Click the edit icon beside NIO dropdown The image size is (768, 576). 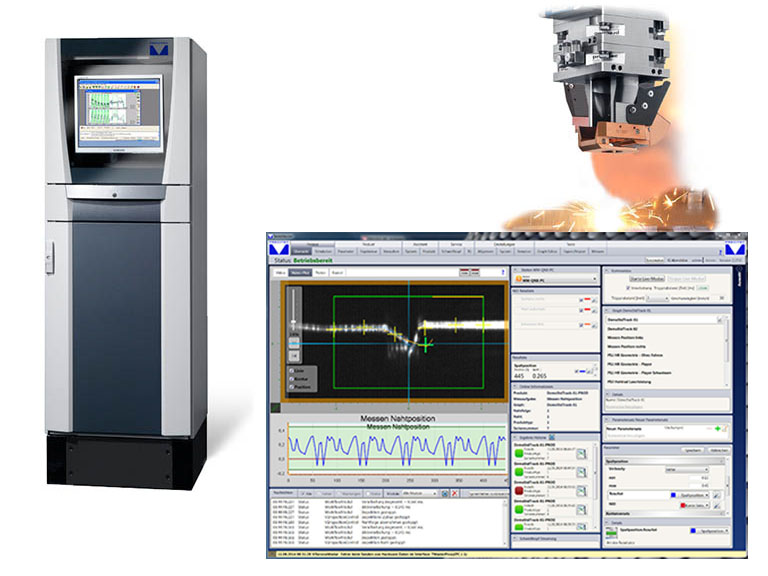pos(717,505)
